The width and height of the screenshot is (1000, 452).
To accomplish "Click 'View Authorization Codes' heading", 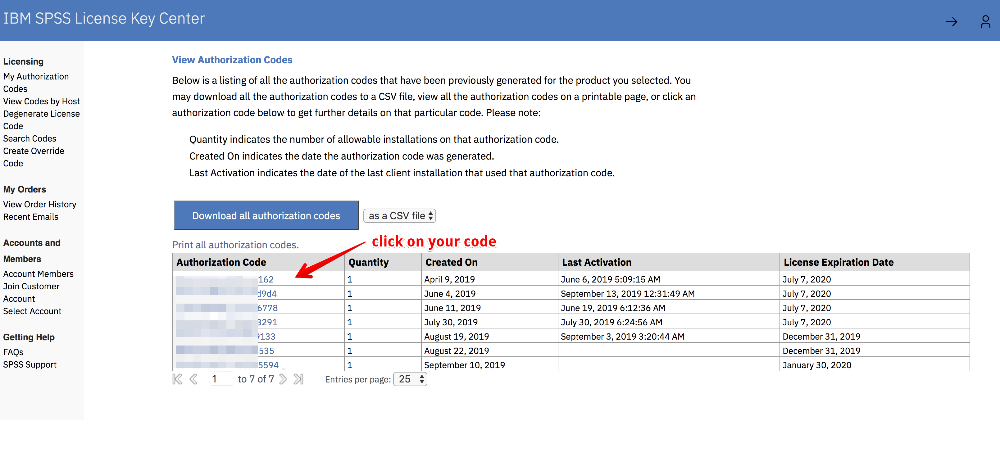I will click(232, 60).
